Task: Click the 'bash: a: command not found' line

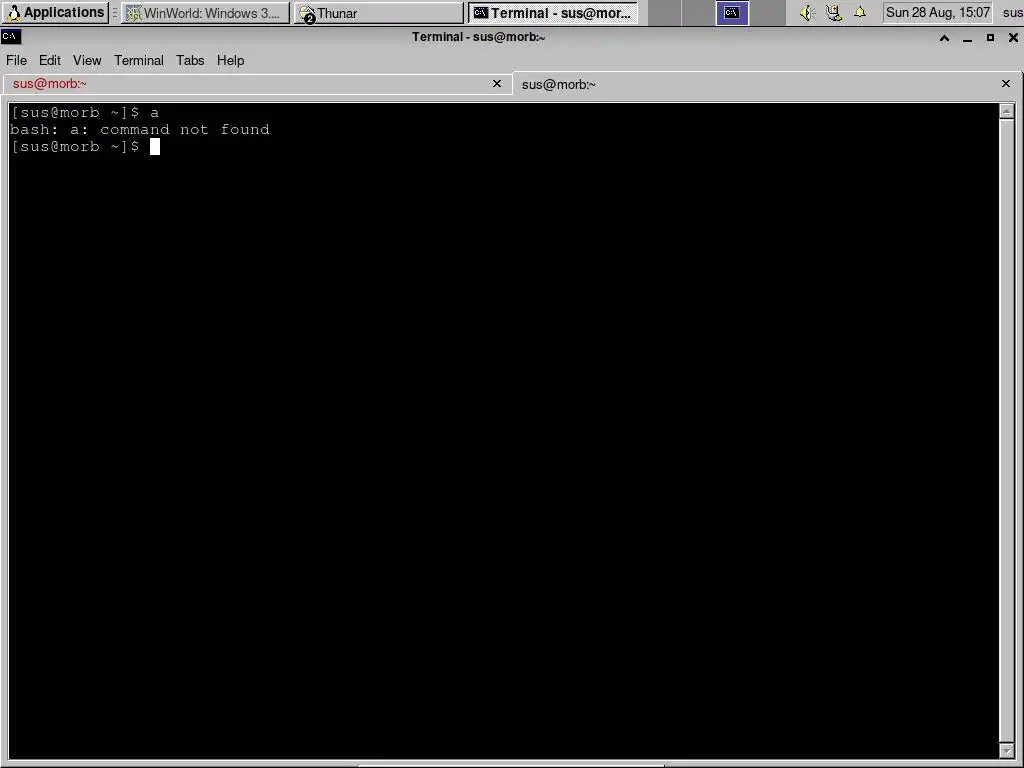Action: (140, 129)
